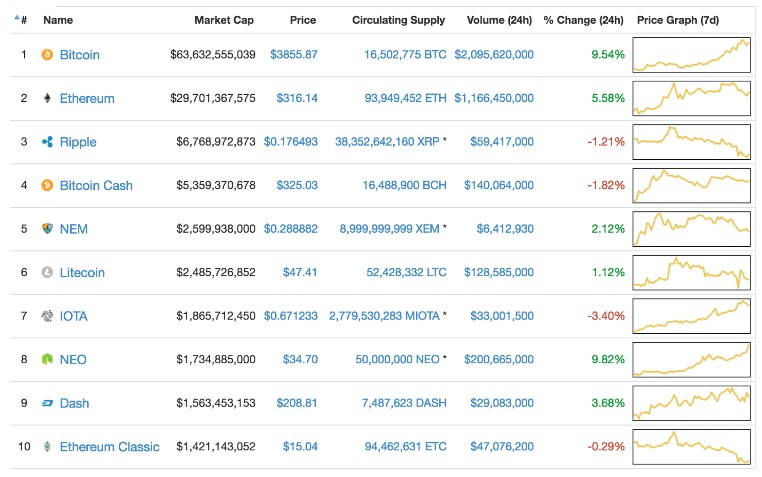This screenshot has height=477, width=762.
Task: Click Bitcoin volume $2,095,620,000
Action: (x=494, y=54)
